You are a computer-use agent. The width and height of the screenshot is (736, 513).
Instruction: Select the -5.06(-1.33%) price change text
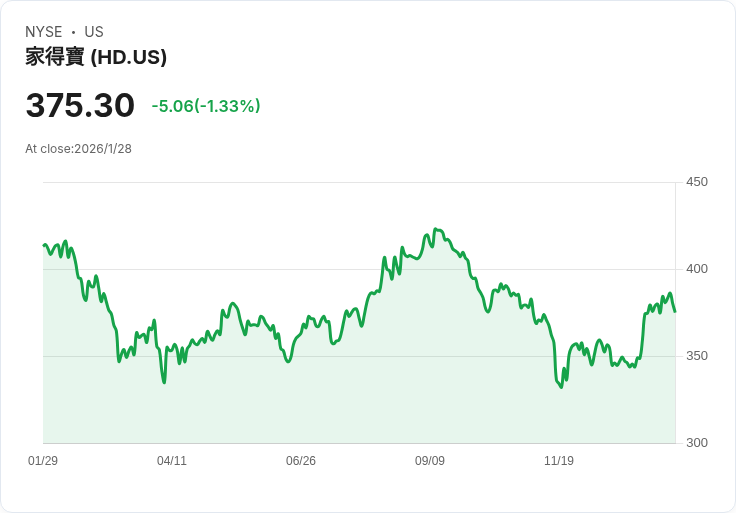(206, 106)
